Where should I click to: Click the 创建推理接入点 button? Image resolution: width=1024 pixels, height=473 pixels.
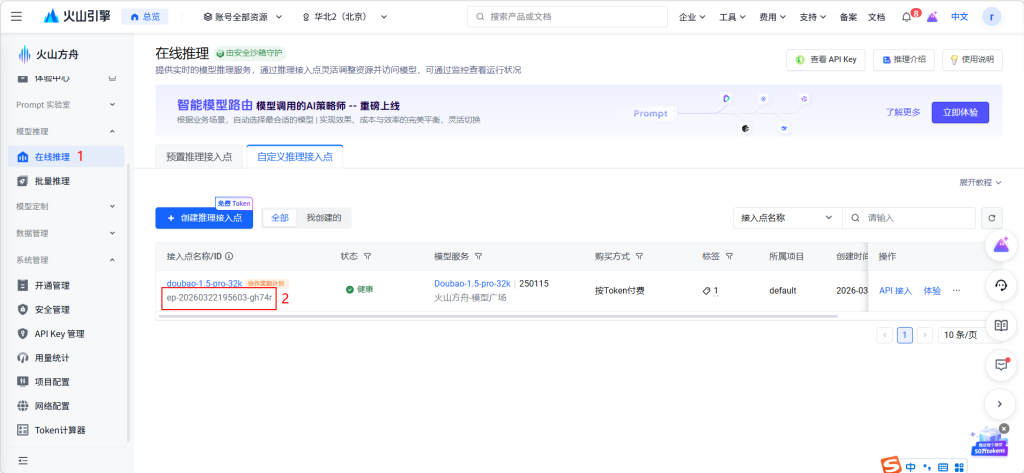(x=204, y=218)
